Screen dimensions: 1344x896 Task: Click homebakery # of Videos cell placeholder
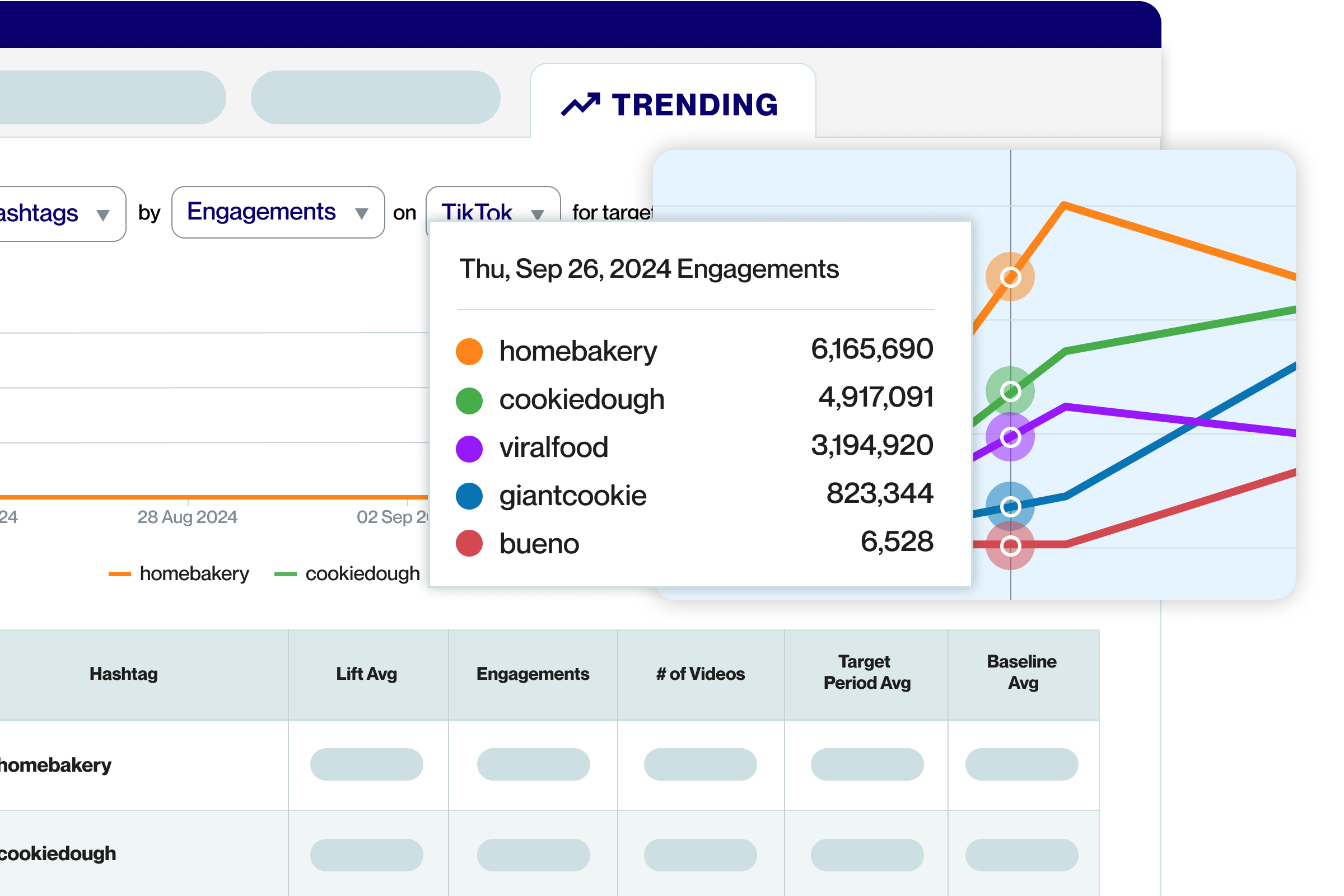pyautogui.click(x=701, y=764)
